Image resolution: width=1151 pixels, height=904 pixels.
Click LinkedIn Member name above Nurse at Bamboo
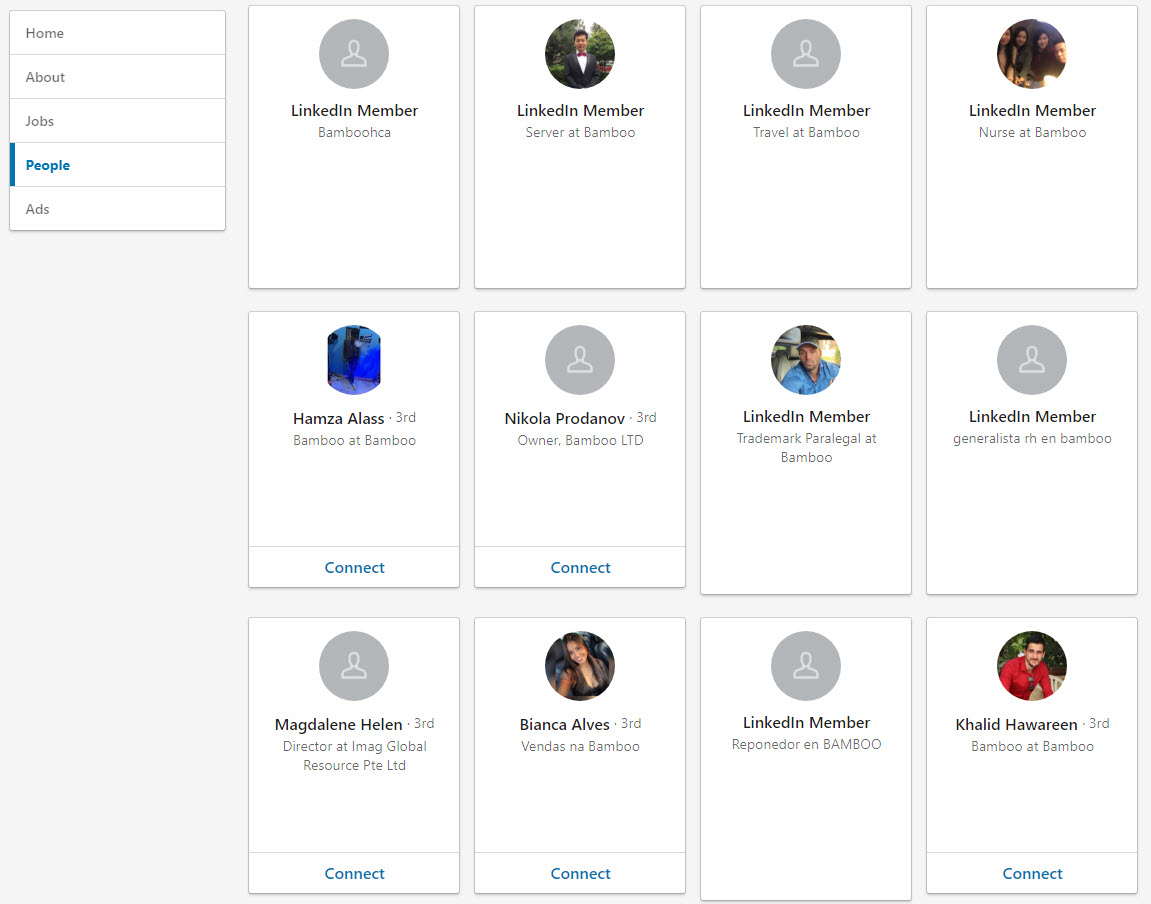[x=1032, y=111]
